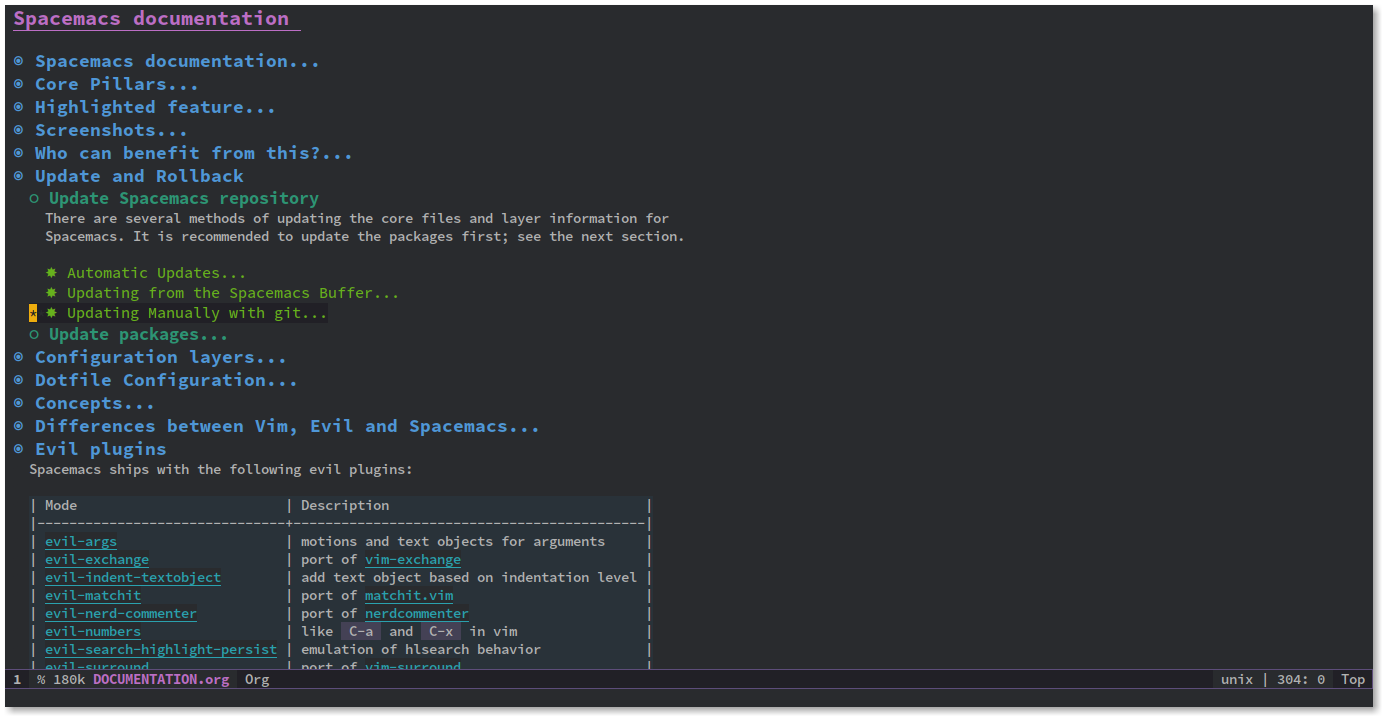Viewport: 1382px width, 716px height.
Task: Collapse the 'Evil plugins' heading
Action: point(101,449)
